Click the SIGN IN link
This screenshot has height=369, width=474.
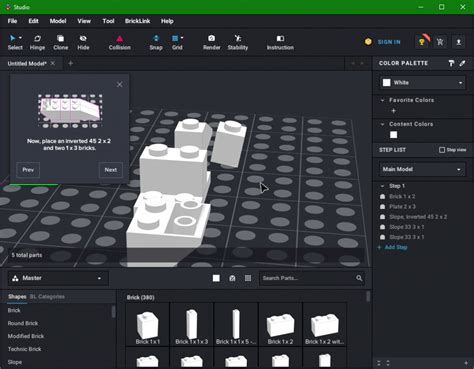click(x=389, y=42)
